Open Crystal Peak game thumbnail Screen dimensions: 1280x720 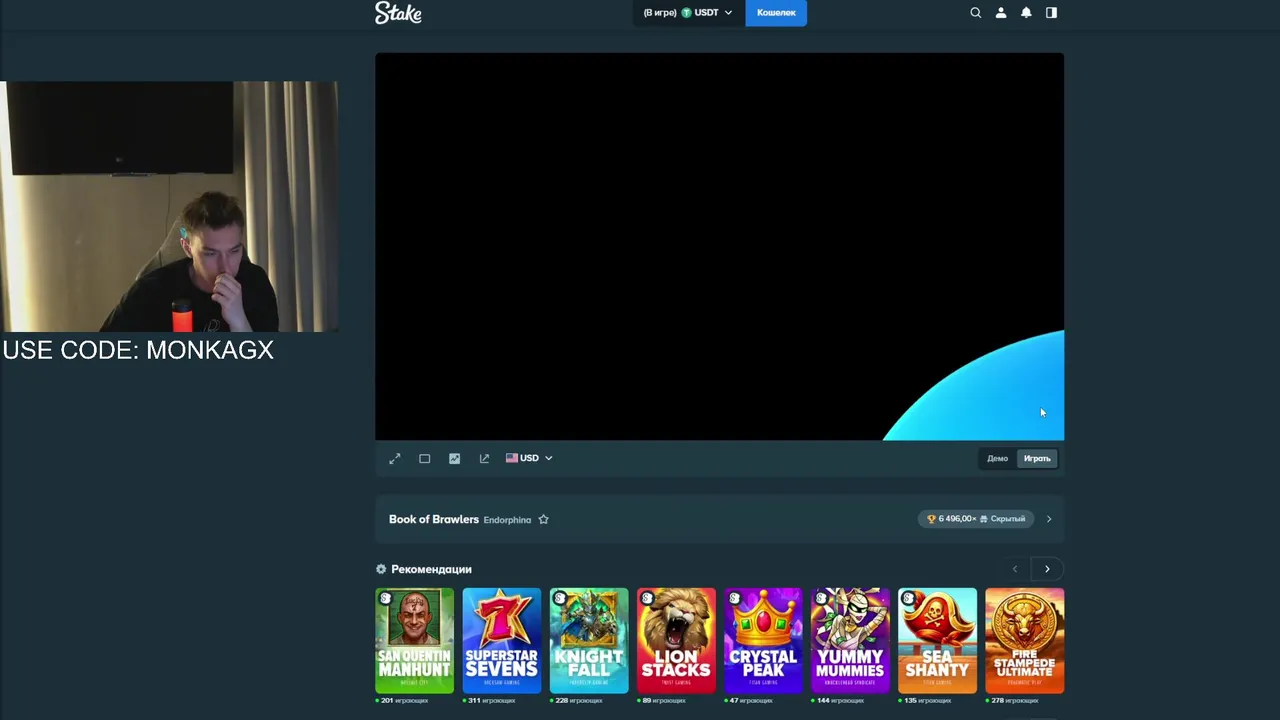pyautogui.click(x=763, y=641)
